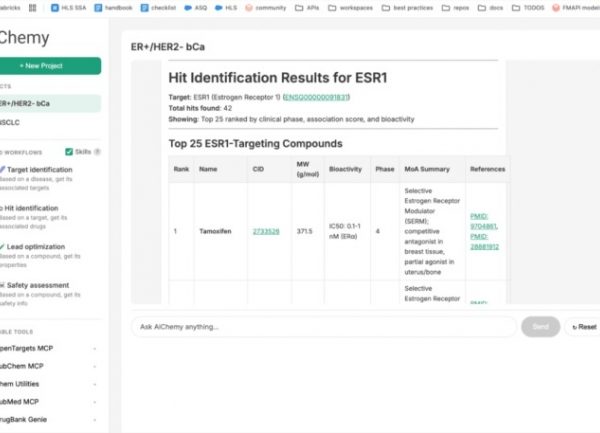Click the Ask AiChemy anything input field

[x=324, y=327]
